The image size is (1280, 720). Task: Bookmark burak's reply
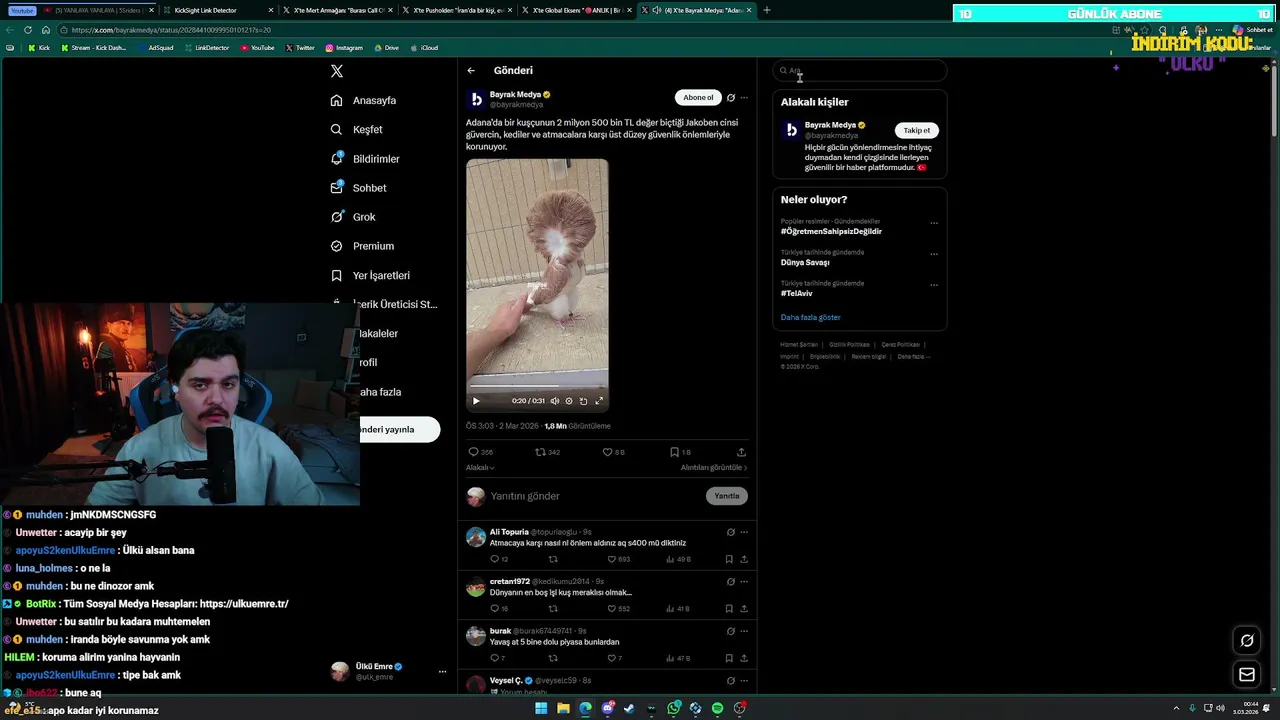729,658
